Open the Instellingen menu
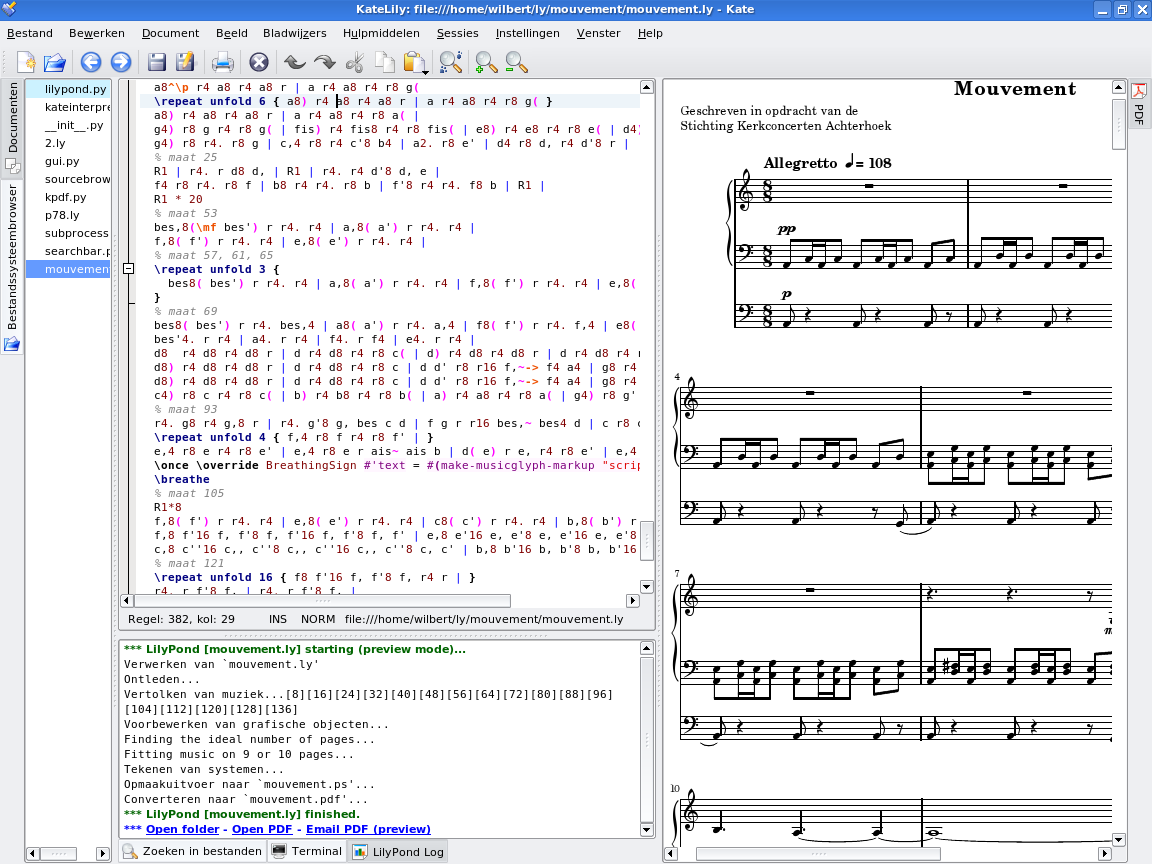This screenshot has width=1152, height=864. (x=528, y=33)
